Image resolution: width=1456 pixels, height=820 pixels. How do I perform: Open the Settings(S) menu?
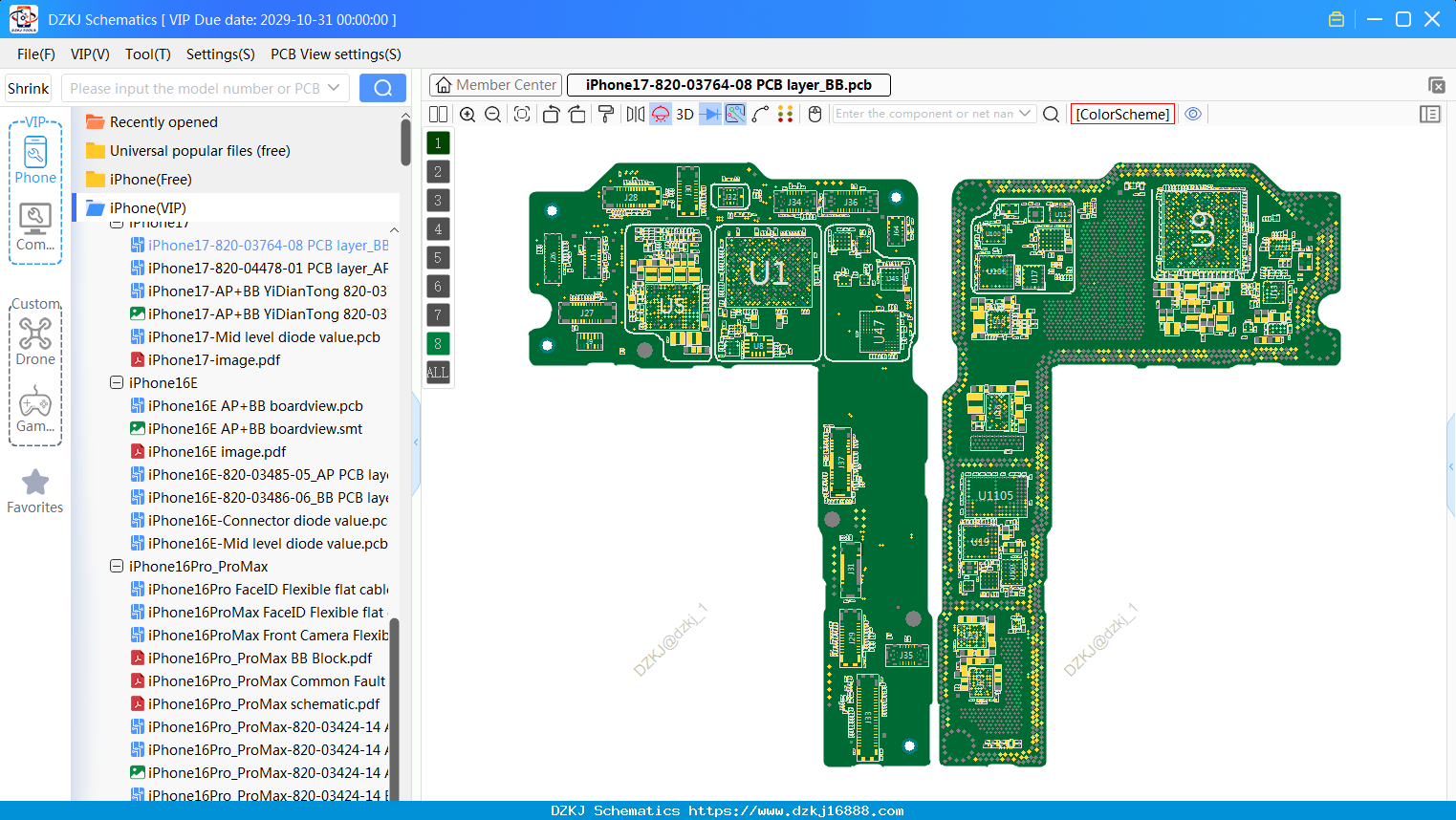tap(221, 54)
